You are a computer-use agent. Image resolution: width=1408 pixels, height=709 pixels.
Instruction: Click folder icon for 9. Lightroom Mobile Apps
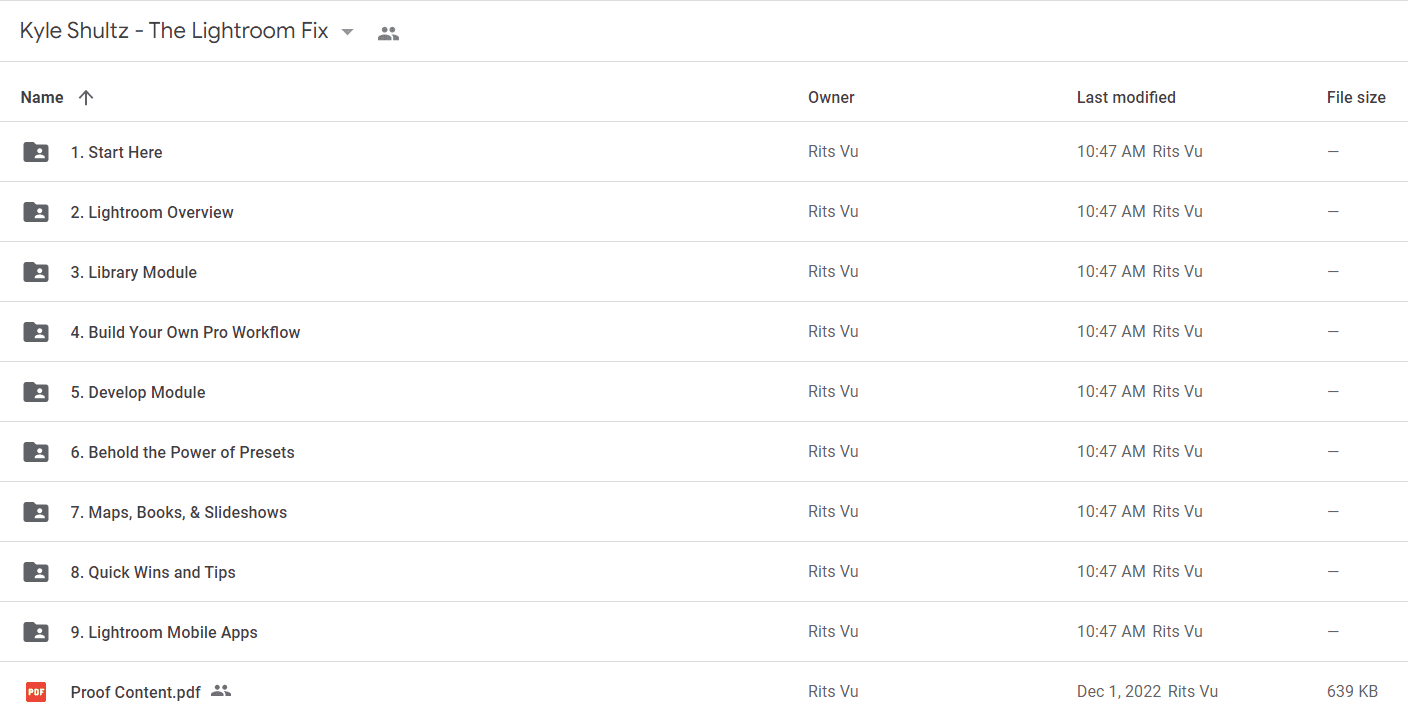tap(36, 632)
